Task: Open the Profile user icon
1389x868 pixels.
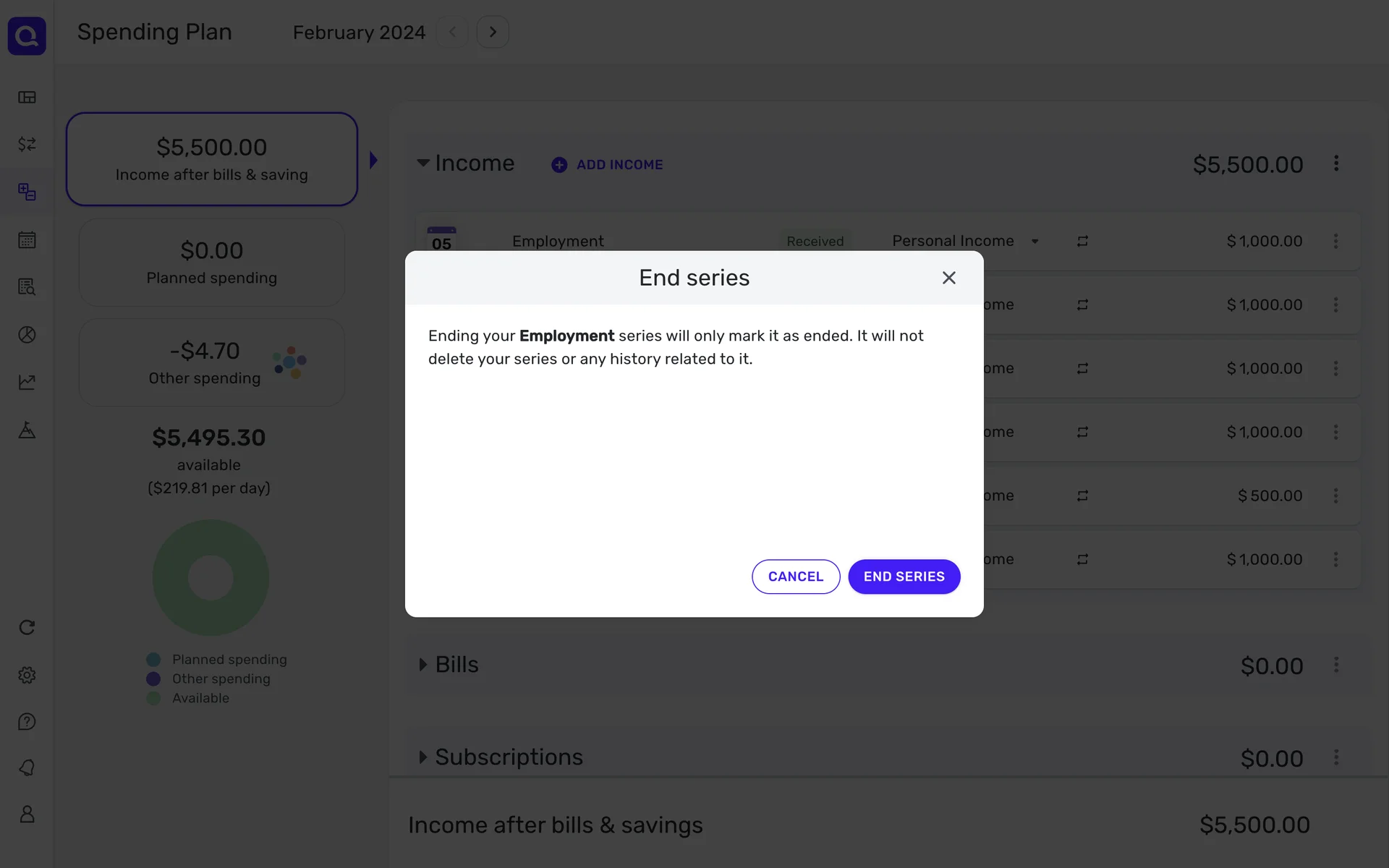Action: pos(27,814)
